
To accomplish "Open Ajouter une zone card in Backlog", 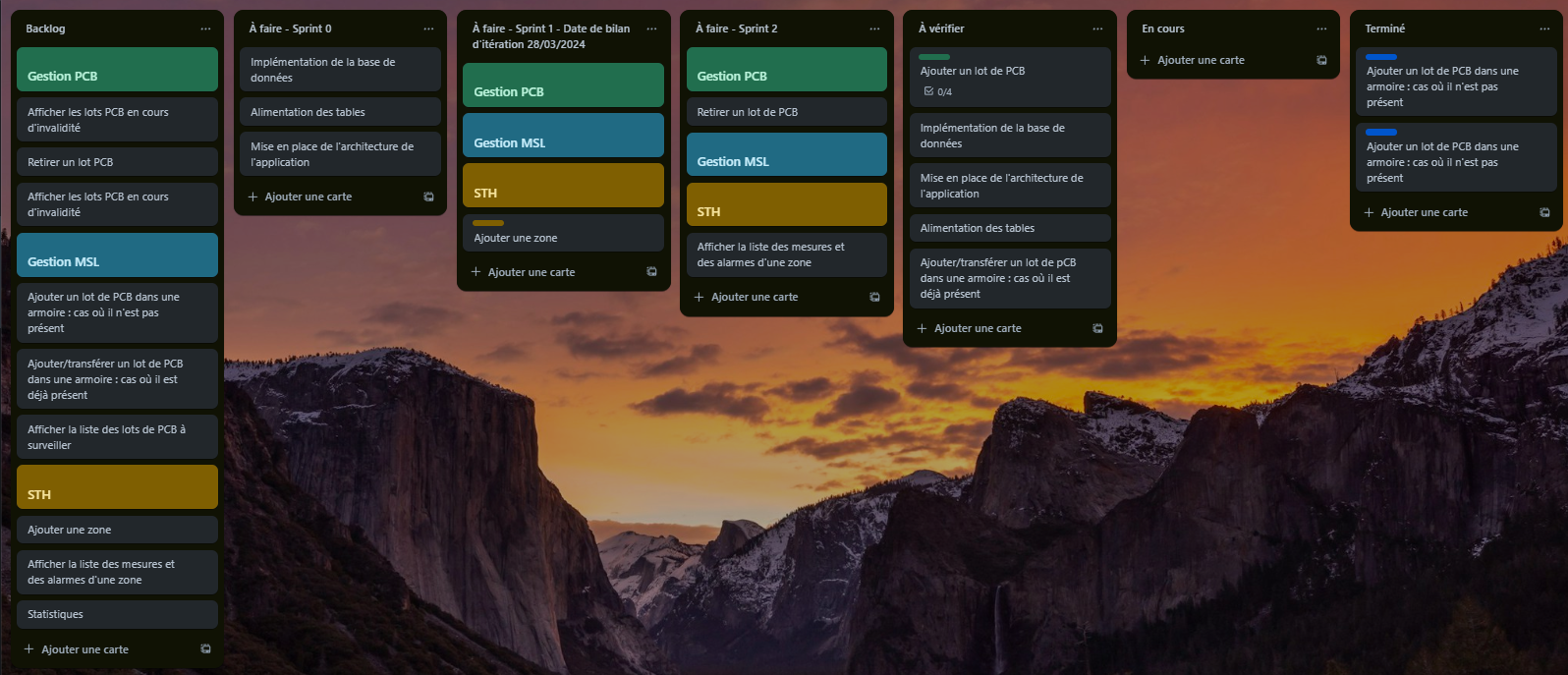I will click(x=117, y=530).
